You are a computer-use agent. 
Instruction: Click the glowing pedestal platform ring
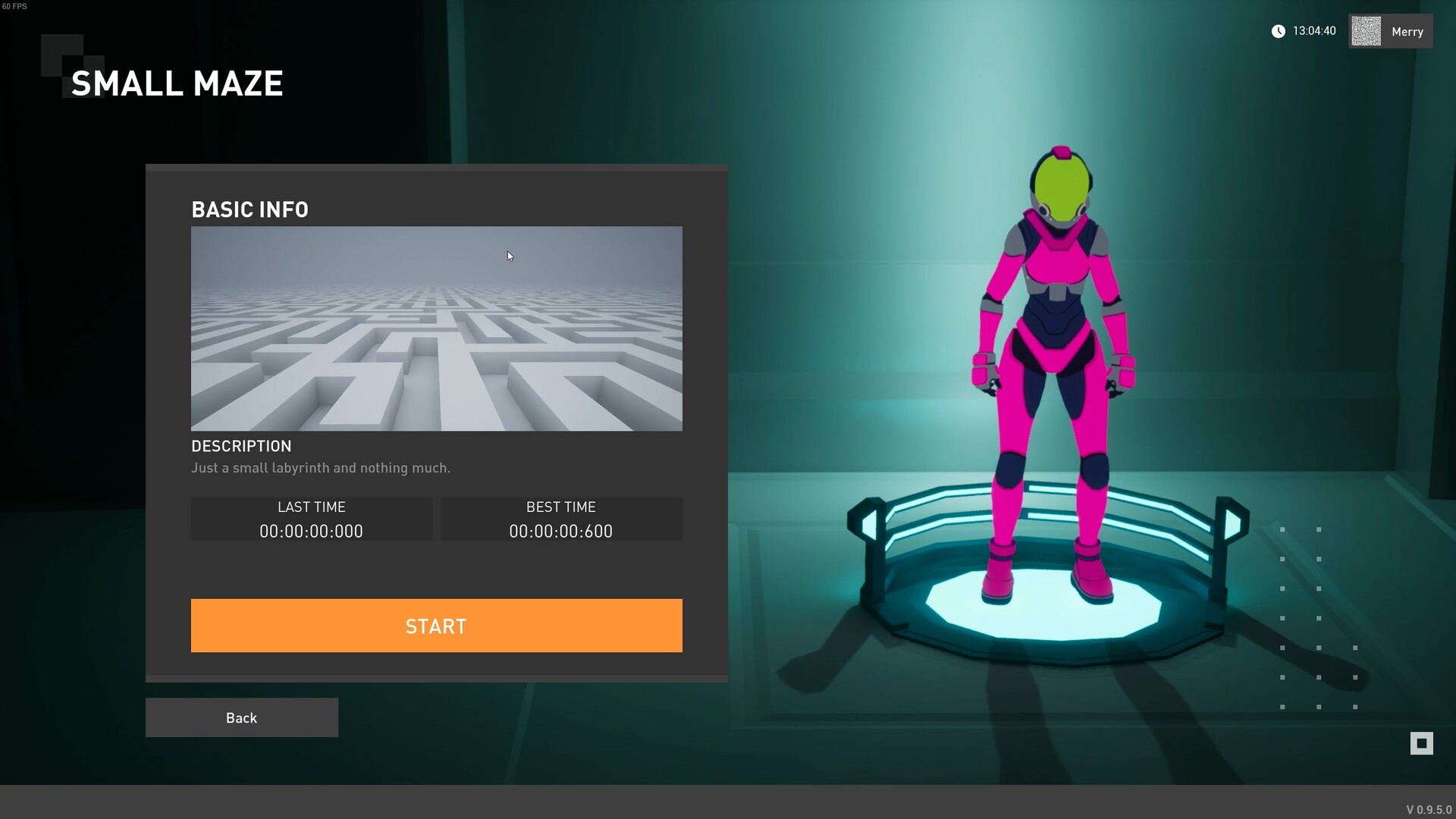(x=1046, y=599)
